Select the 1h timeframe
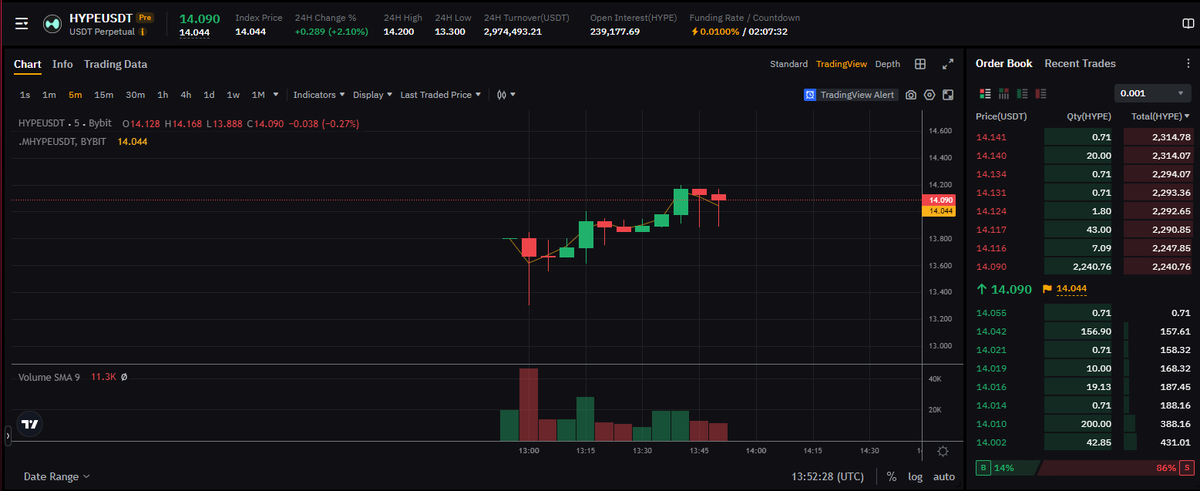This screenshot has width=1200, height=491. pyautogui.click(x=162, y=95)
